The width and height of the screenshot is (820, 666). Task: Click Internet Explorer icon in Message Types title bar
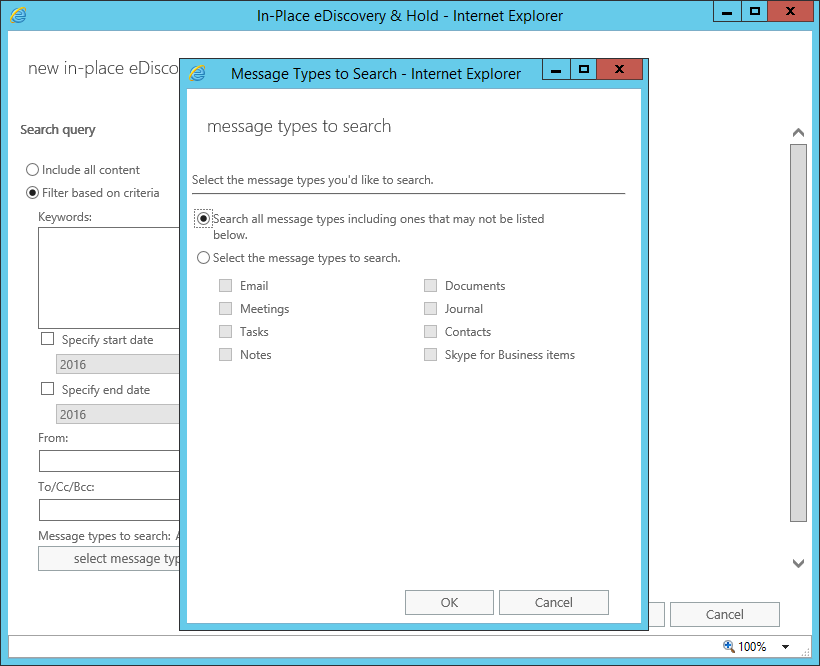[x=198, y=73]
